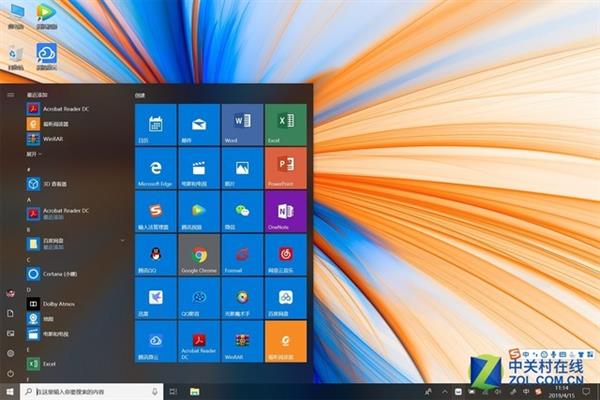The image size is (600, 400).
Task: Launch the Word tile
Action: coord(242,125)
